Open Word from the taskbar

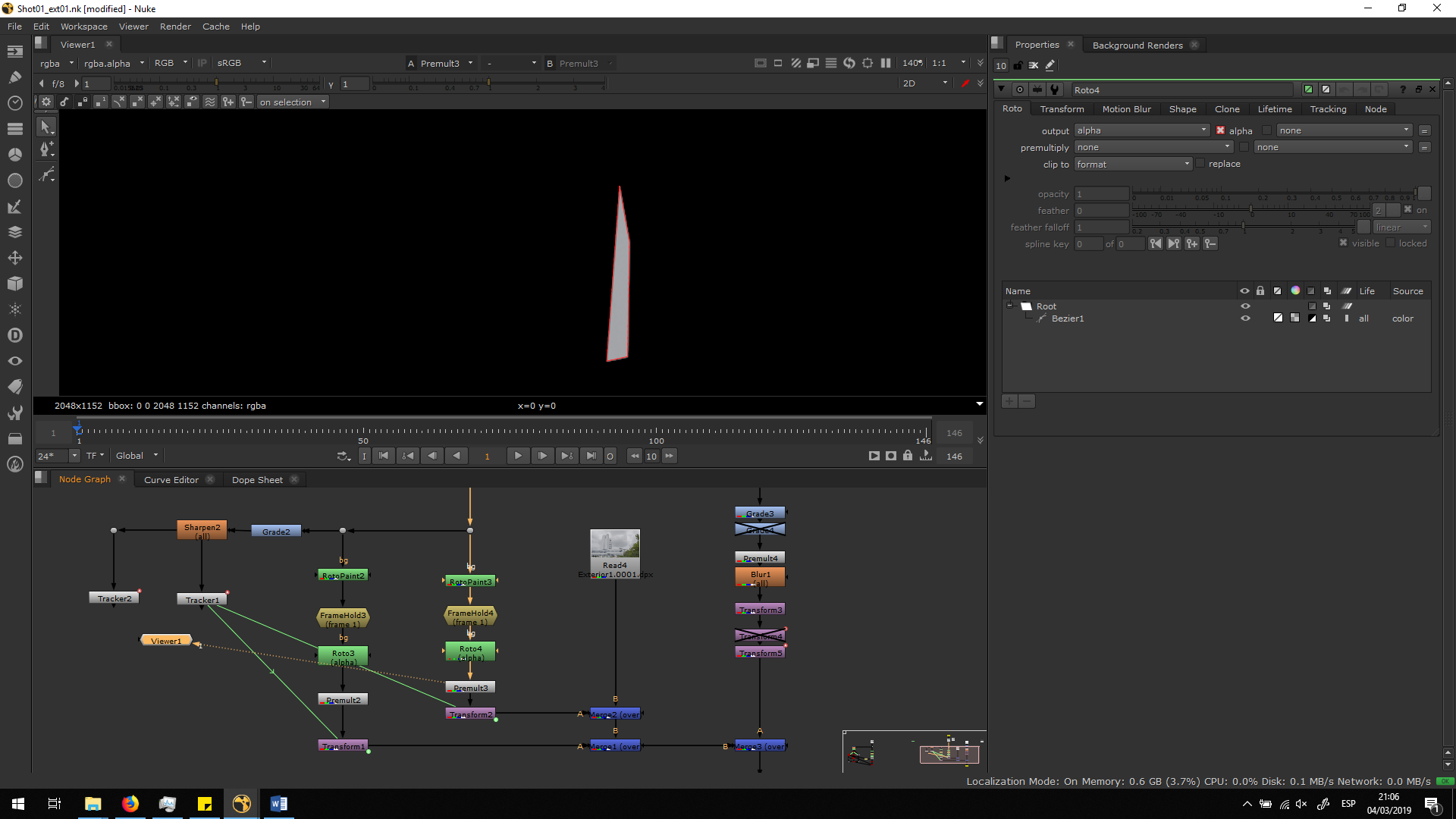tap(278, 804)
